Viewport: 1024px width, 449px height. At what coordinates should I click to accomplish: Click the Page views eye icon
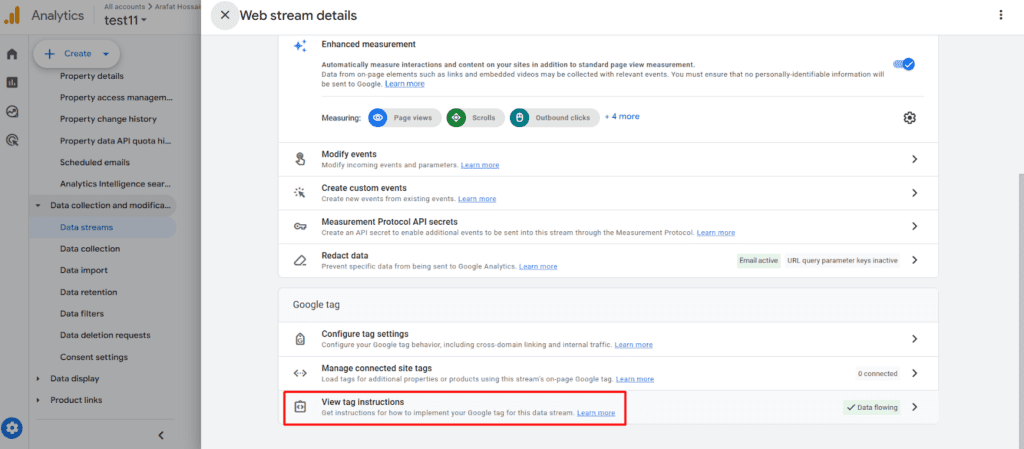point(377,117)
